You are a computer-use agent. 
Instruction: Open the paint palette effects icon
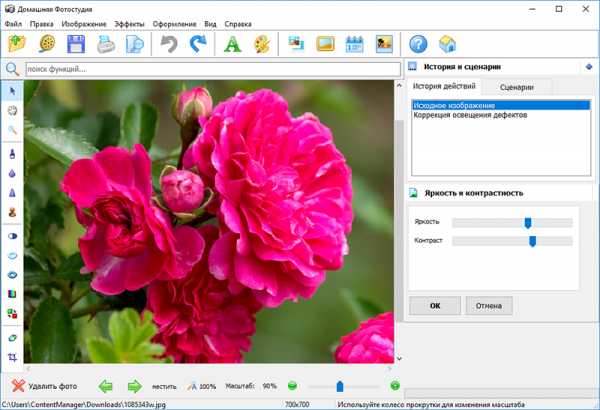(x=262, y=44)
